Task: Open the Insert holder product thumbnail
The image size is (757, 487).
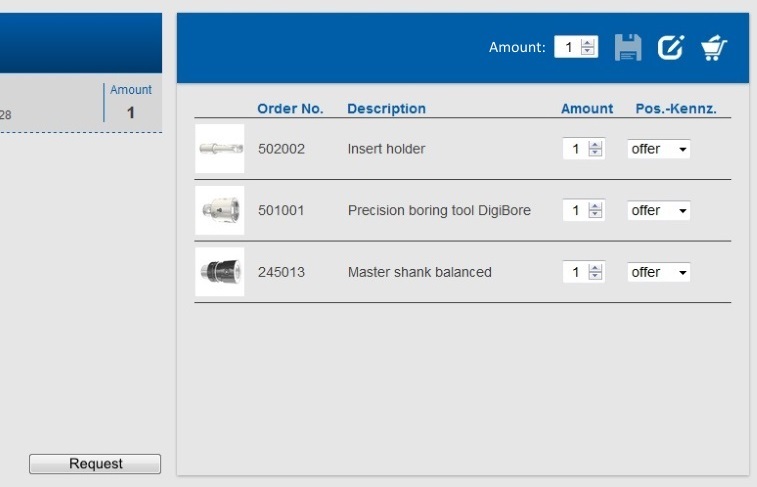Action: [x=219, y=149]
